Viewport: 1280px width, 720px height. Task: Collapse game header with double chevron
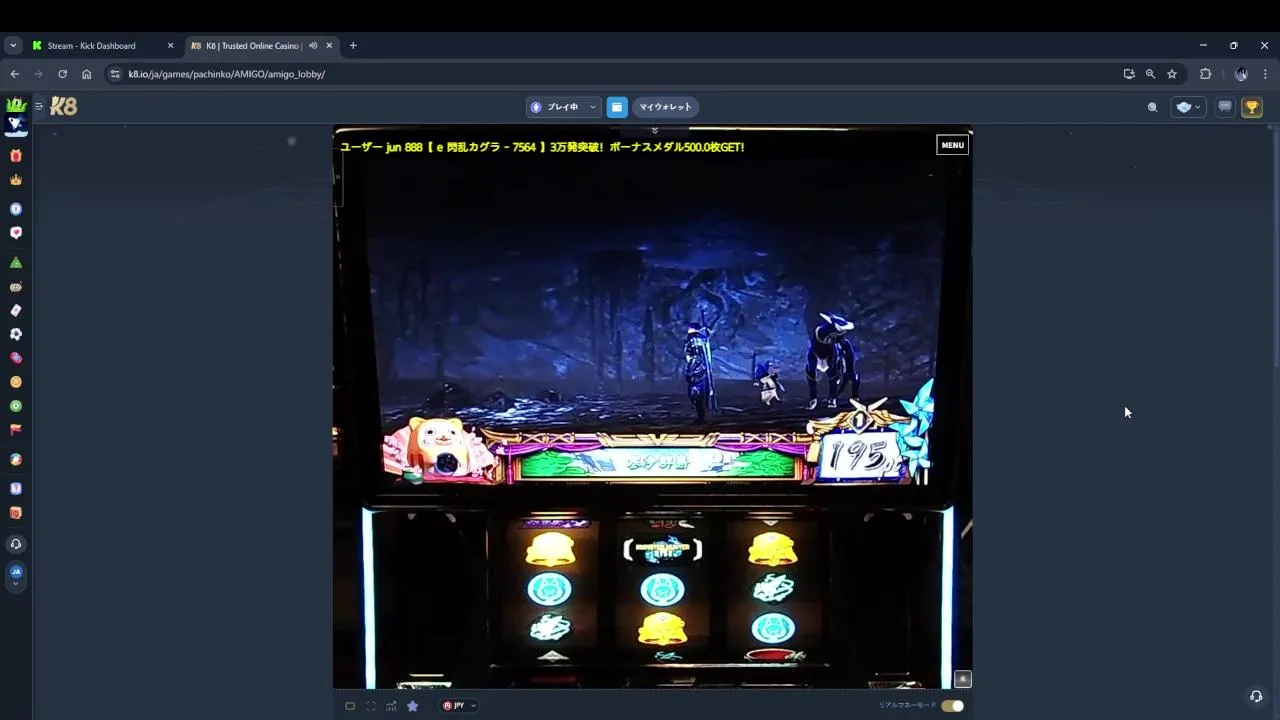click(x=654, y=130)
